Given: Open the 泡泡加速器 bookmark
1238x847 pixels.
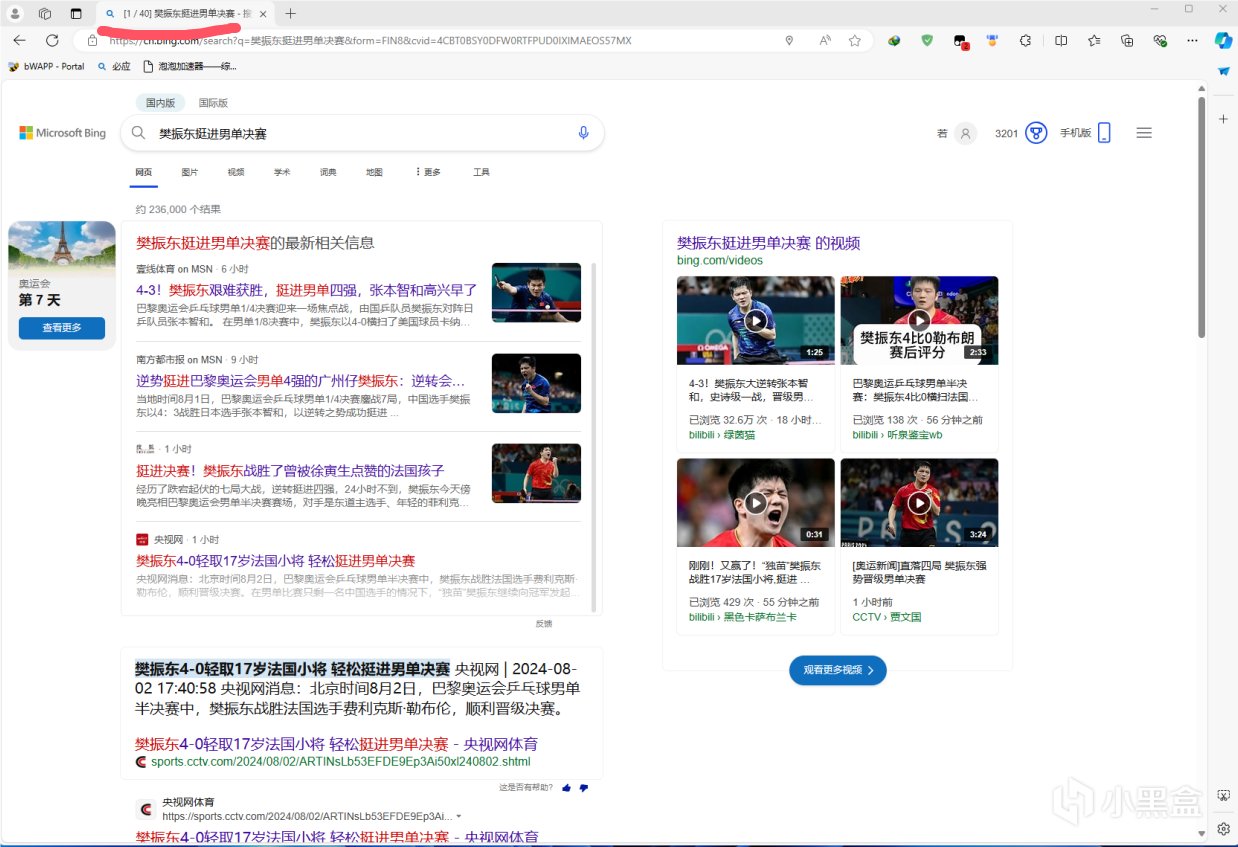Looking at the screenshot, I should pos(190,67).
